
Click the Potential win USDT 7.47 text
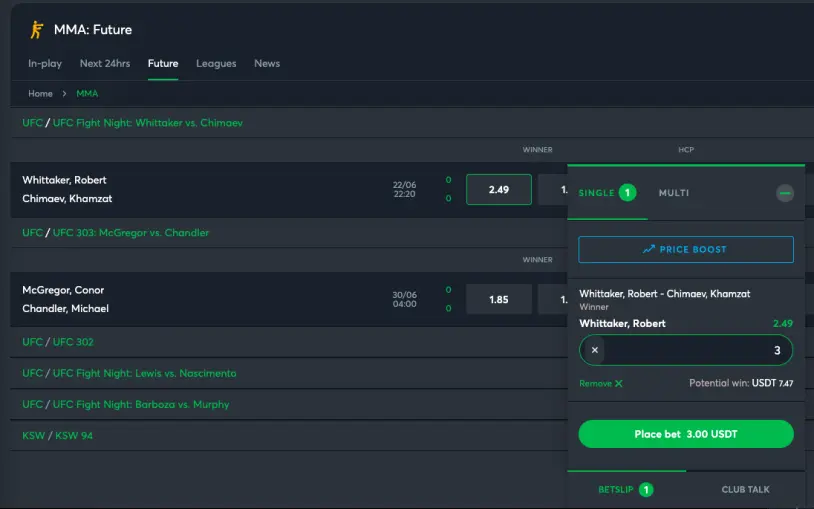coord(741,383)
